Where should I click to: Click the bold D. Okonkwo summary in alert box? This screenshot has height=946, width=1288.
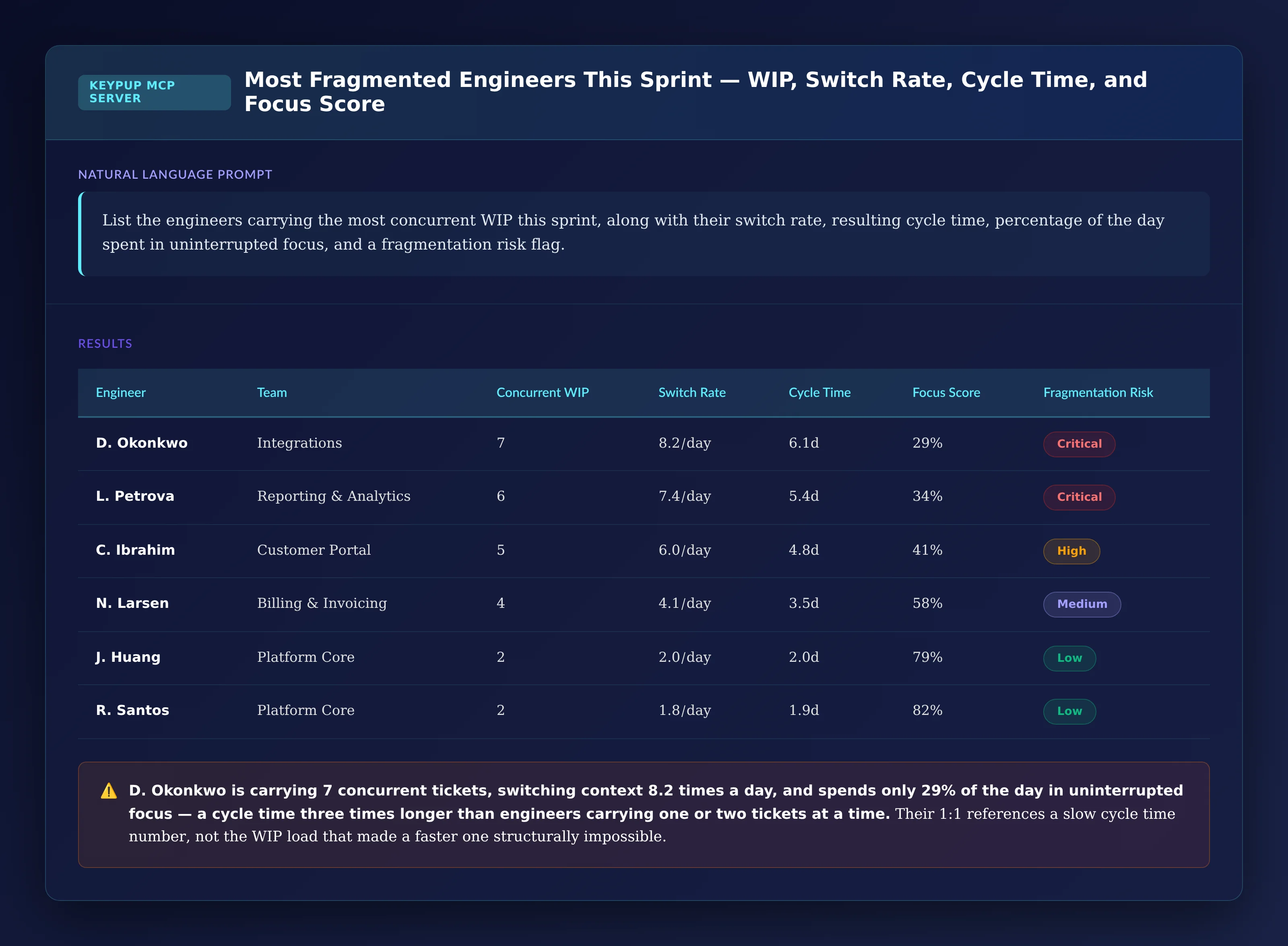(656, 802)
